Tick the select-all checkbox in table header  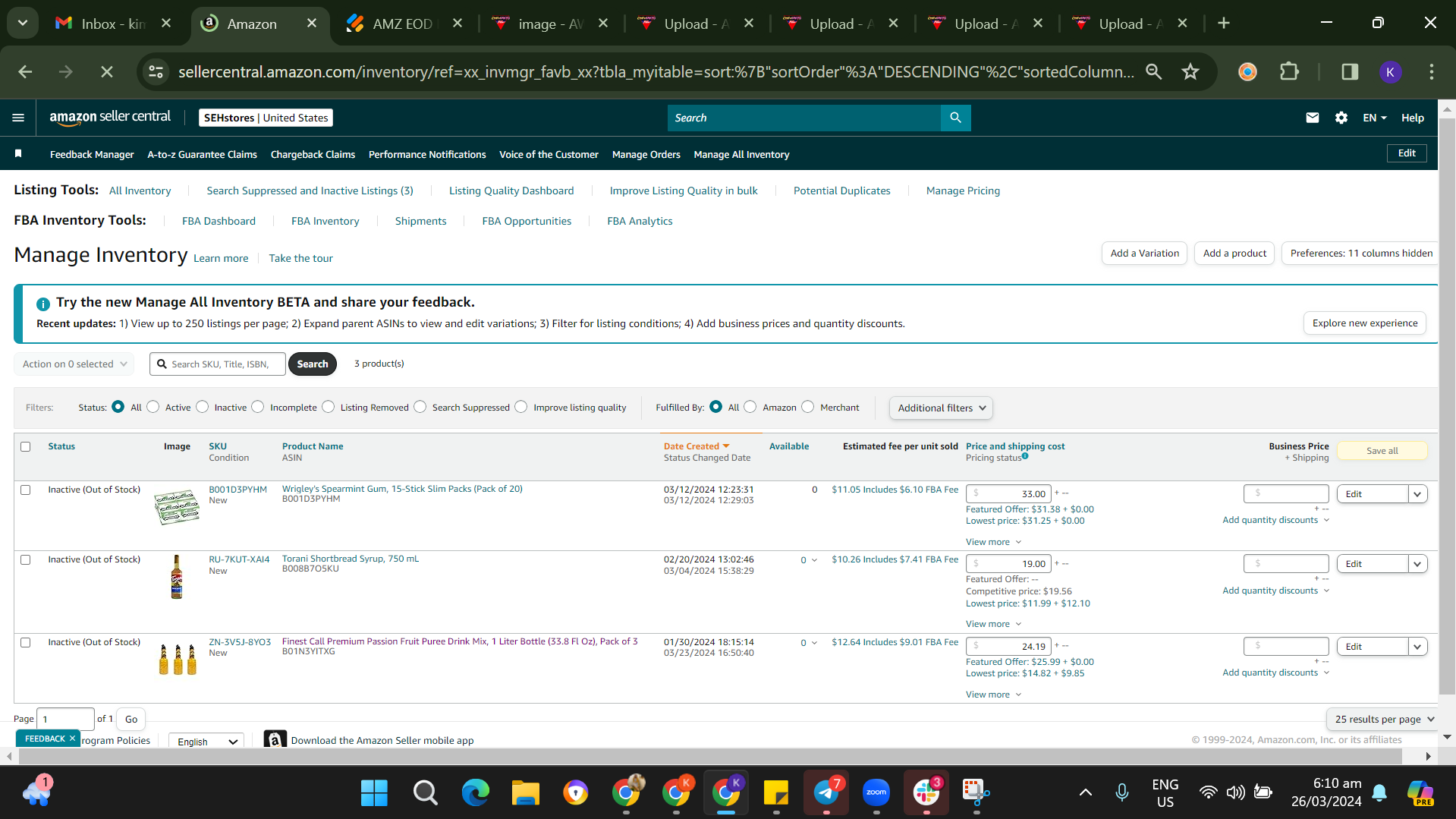coord(26,446)
